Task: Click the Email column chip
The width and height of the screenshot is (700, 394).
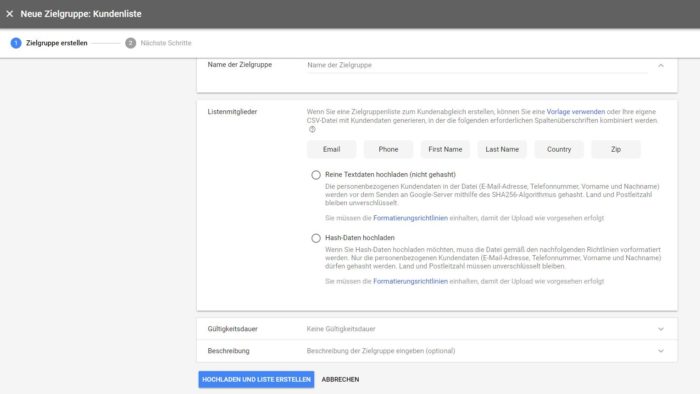Action: (331, 149)
